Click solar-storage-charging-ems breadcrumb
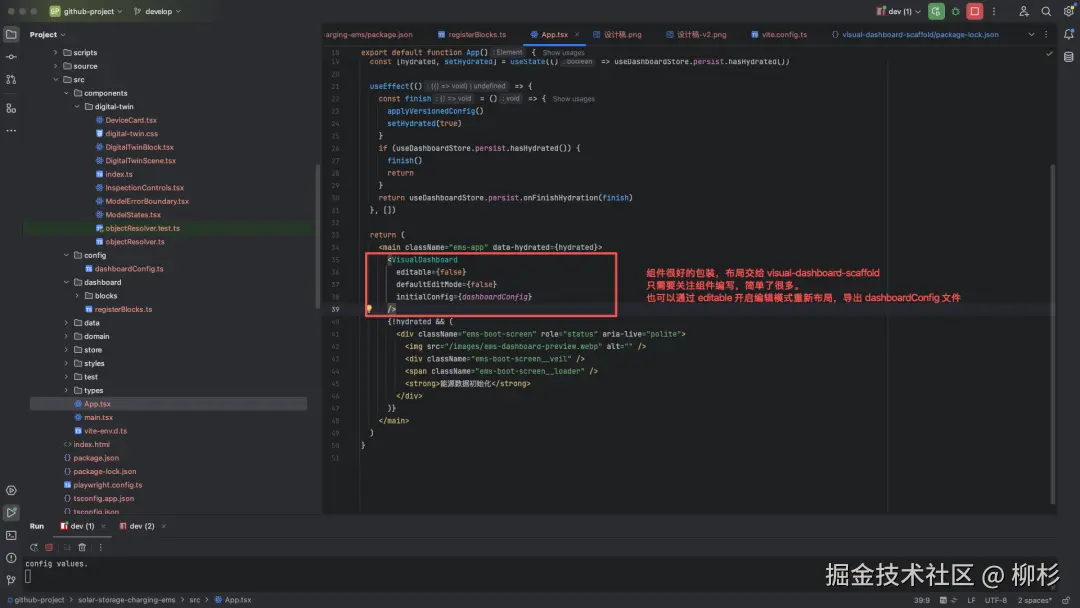 click(127, 600)
